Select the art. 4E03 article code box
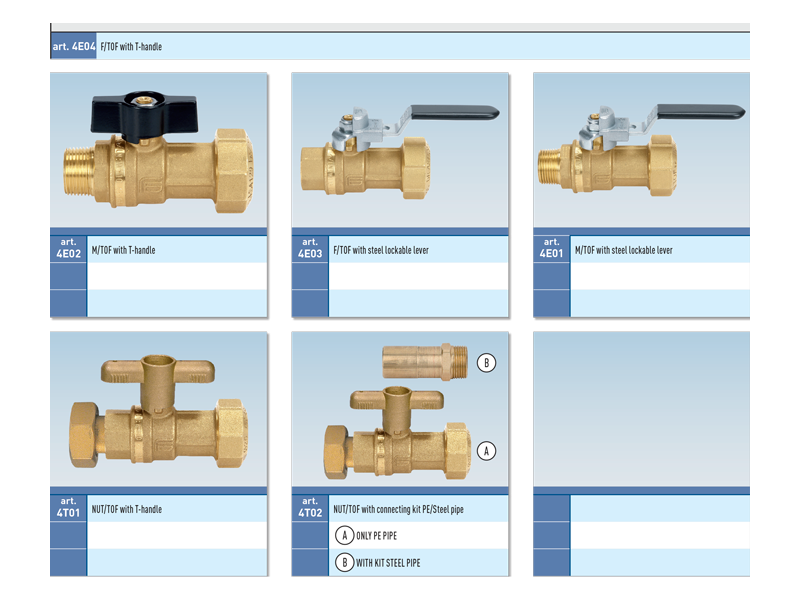The height and width of the screenshot is (600, 800). [x=310, y=248]
